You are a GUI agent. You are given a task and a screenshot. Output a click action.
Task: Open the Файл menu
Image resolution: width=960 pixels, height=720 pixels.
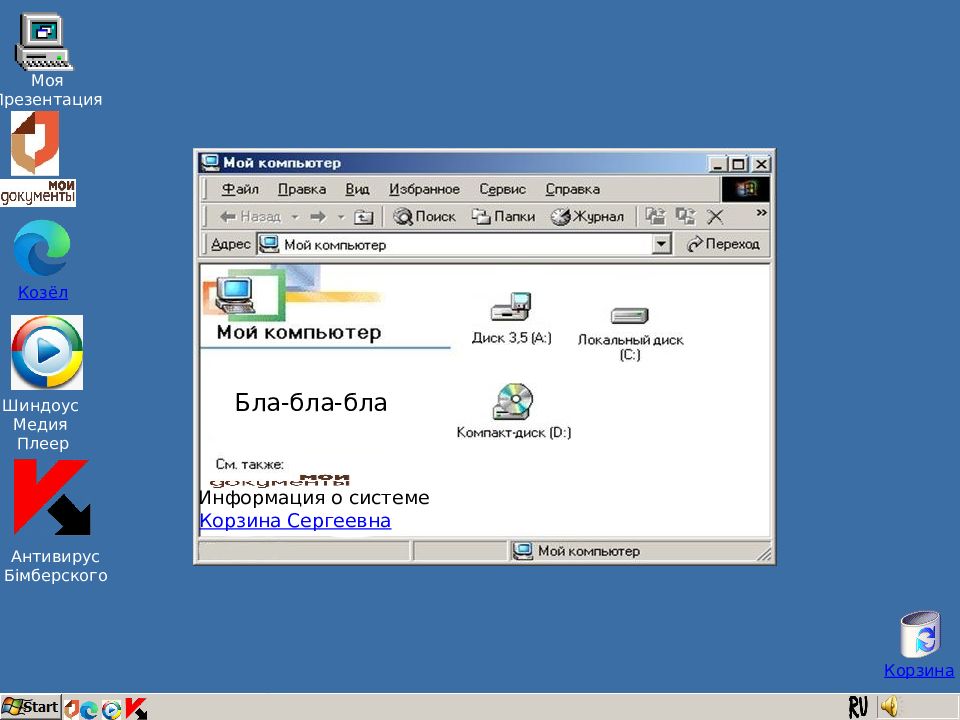(240, 189)
